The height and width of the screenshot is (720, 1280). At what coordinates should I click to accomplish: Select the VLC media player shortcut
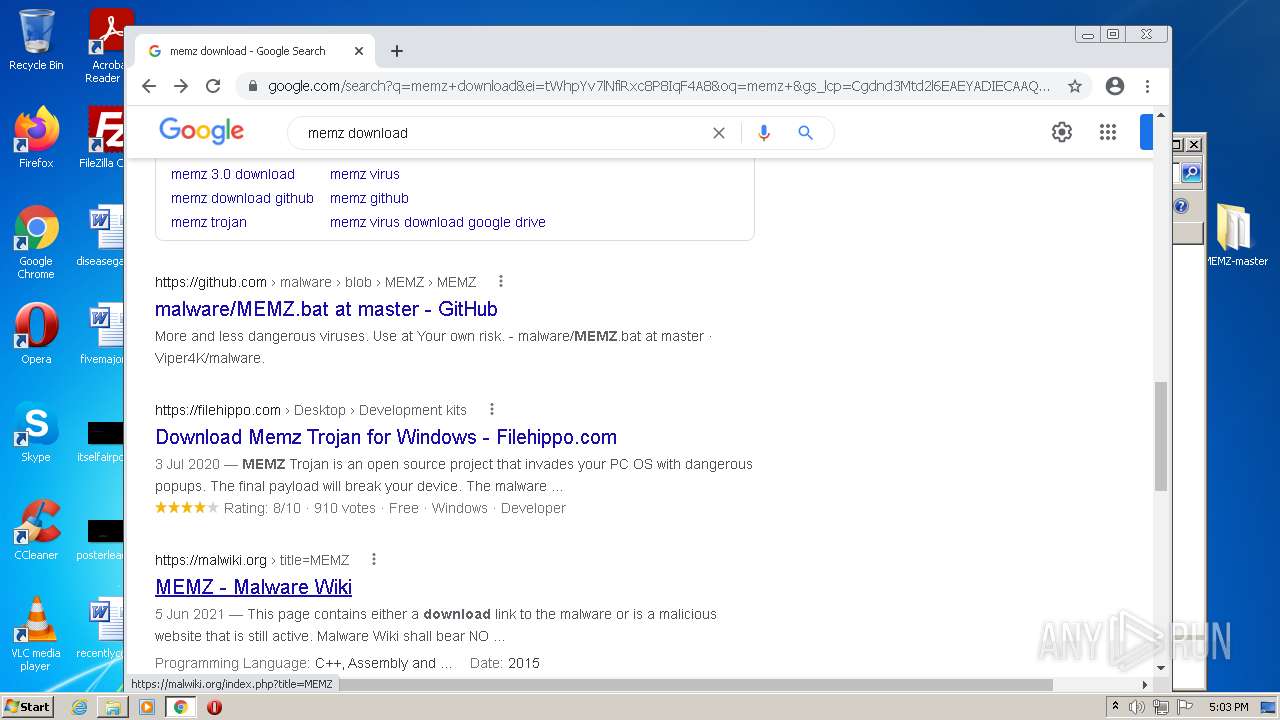point(36,634)
